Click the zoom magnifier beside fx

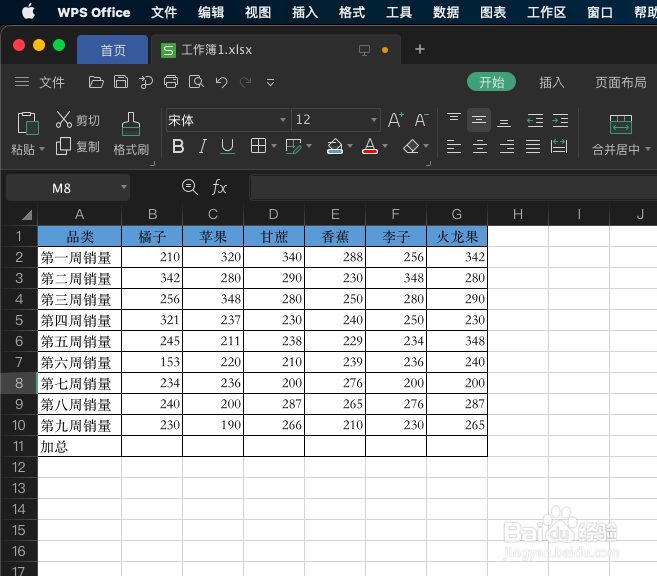pyautogui.click(x=190, y=186)
